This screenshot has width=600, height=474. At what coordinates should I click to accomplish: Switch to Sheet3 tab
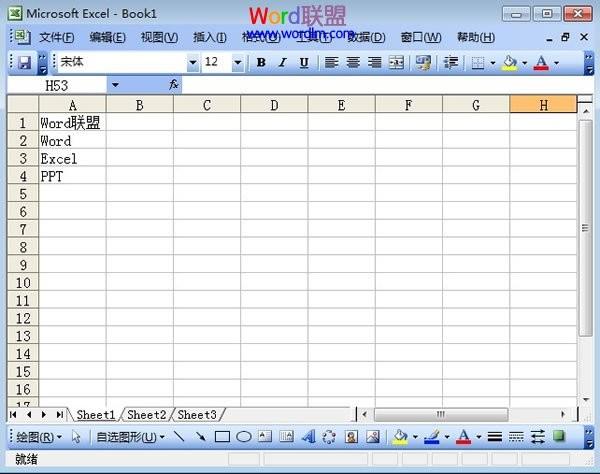click(x=197, y=415)
